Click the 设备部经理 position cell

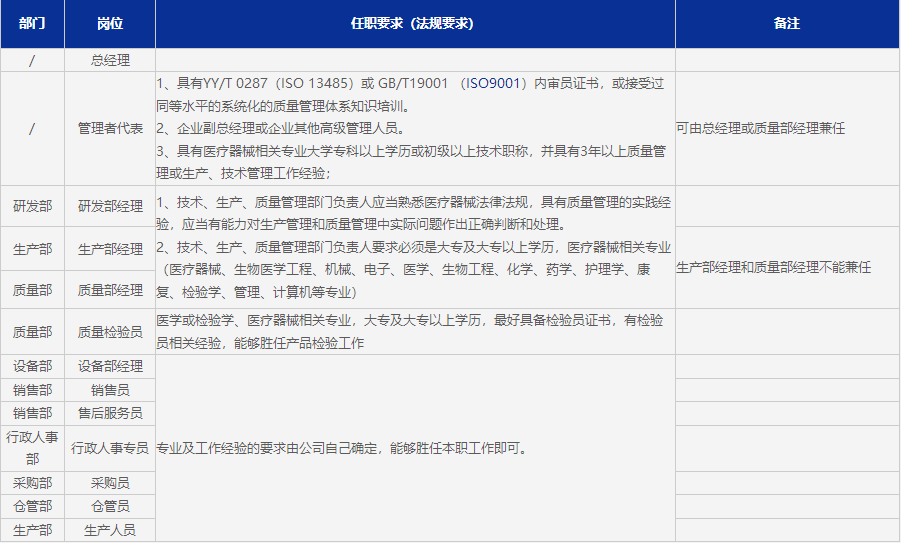tap(110, 366)
